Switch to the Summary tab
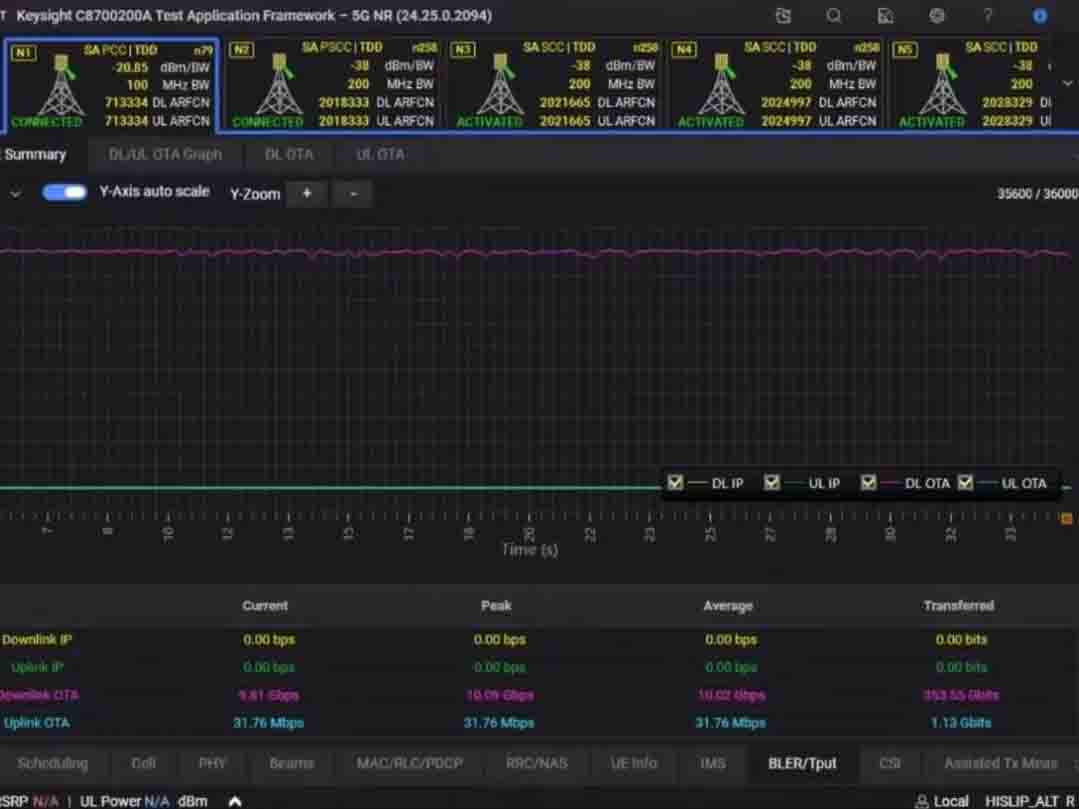This screenshot has height=809, width=1079. pos(34,155)
